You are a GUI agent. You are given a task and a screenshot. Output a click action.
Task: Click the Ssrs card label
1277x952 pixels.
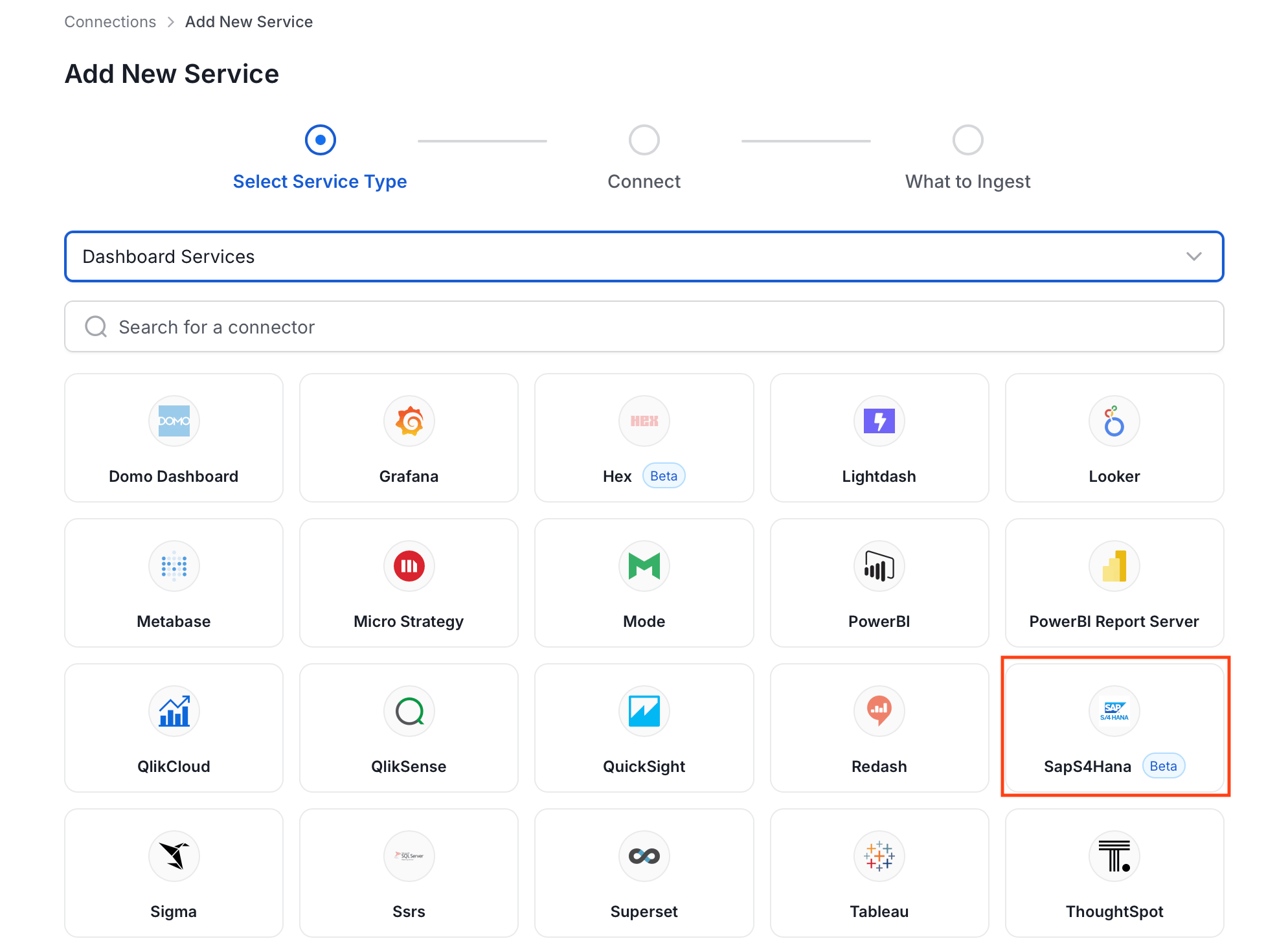[x=409, y=911]
